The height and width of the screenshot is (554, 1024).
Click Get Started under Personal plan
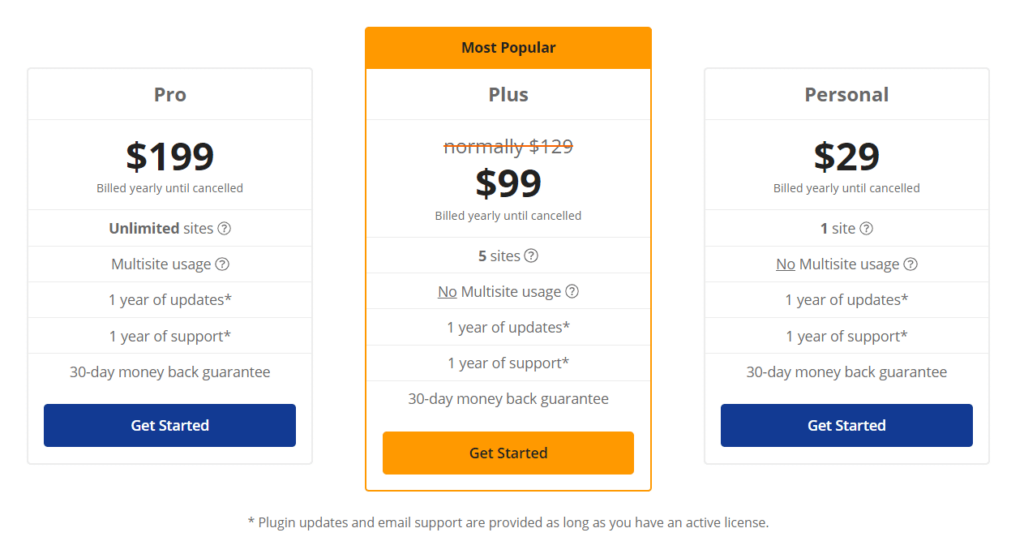846,425
